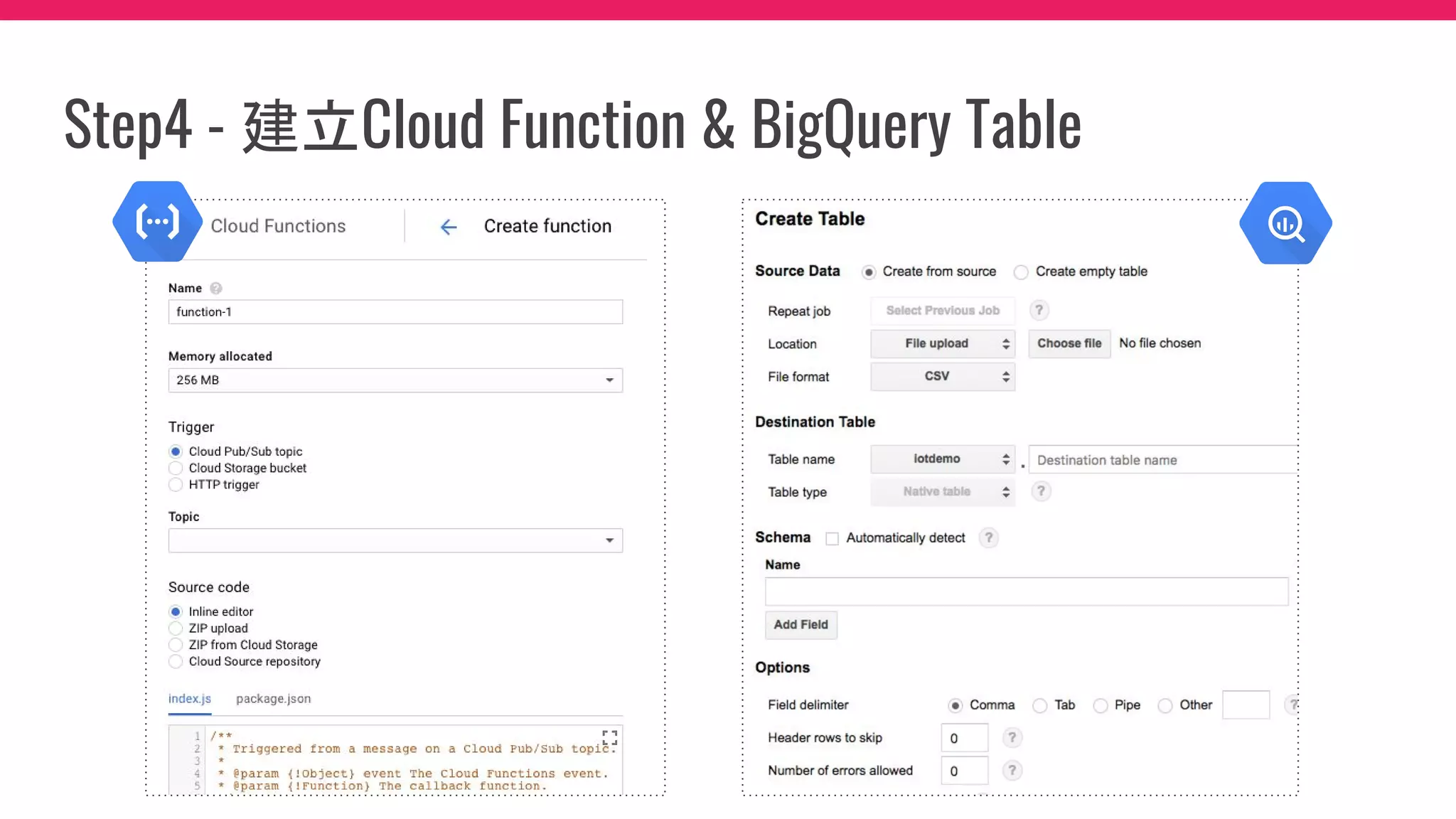Choose Cloud Source repository option
The image size is (1456, 819).
[x=176, y=661]
